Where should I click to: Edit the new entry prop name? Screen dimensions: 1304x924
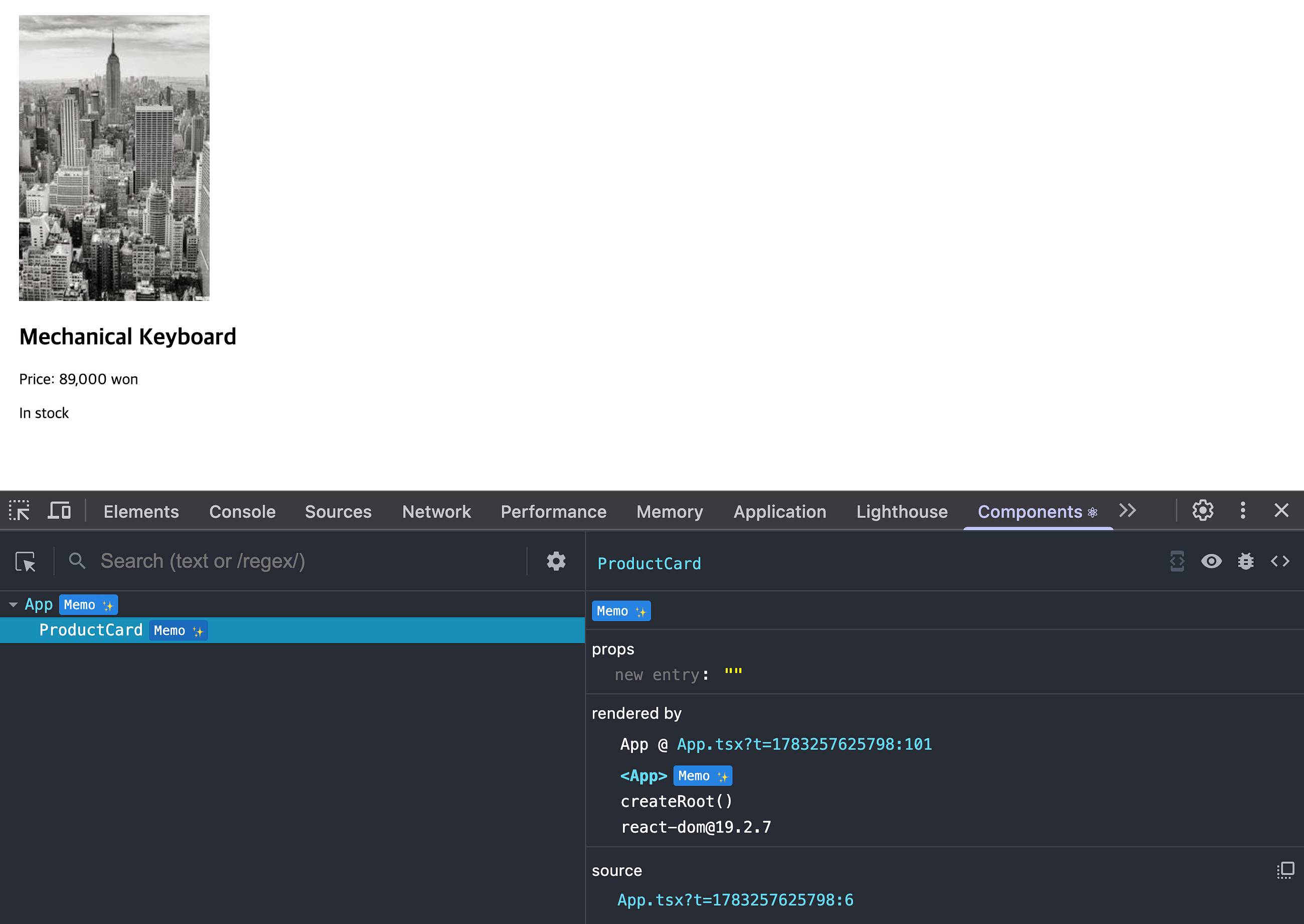[657, 675]
